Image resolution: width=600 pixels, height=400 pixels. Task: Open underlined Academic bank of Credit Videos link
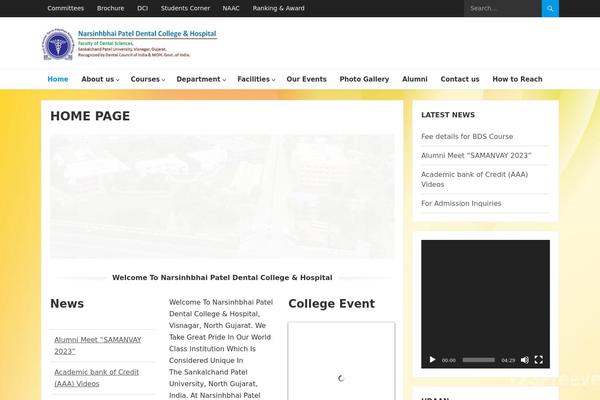(96, 378)
